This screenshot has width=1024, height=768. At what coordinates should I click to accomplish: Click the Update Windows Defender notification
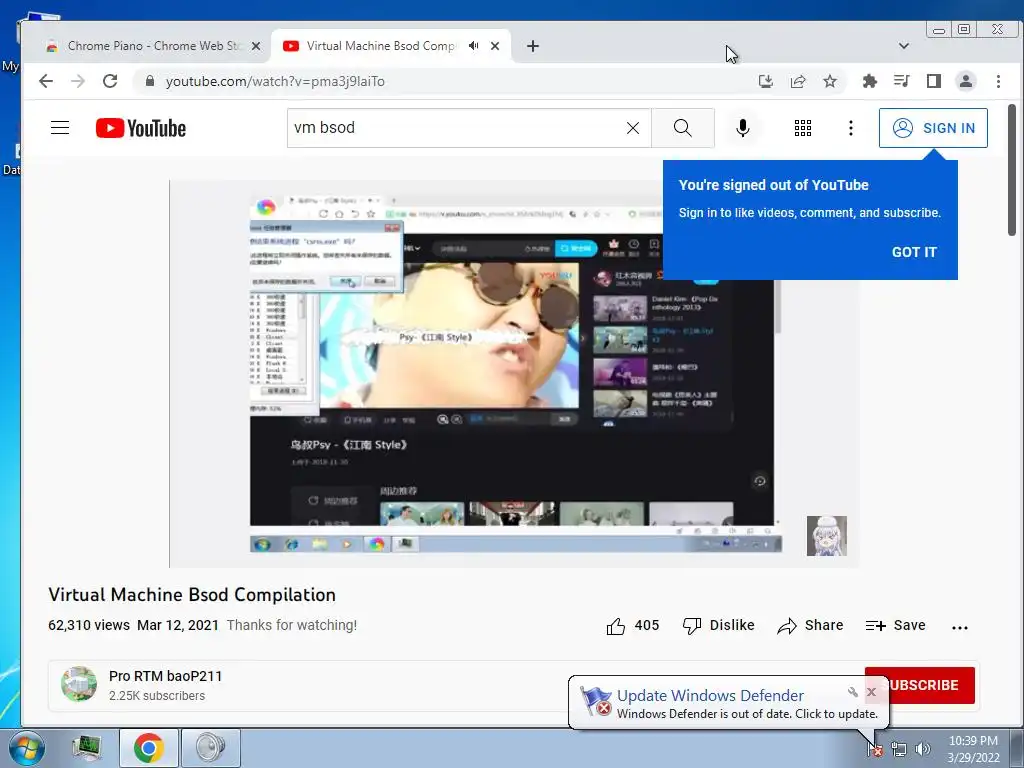tap(728, 703)
